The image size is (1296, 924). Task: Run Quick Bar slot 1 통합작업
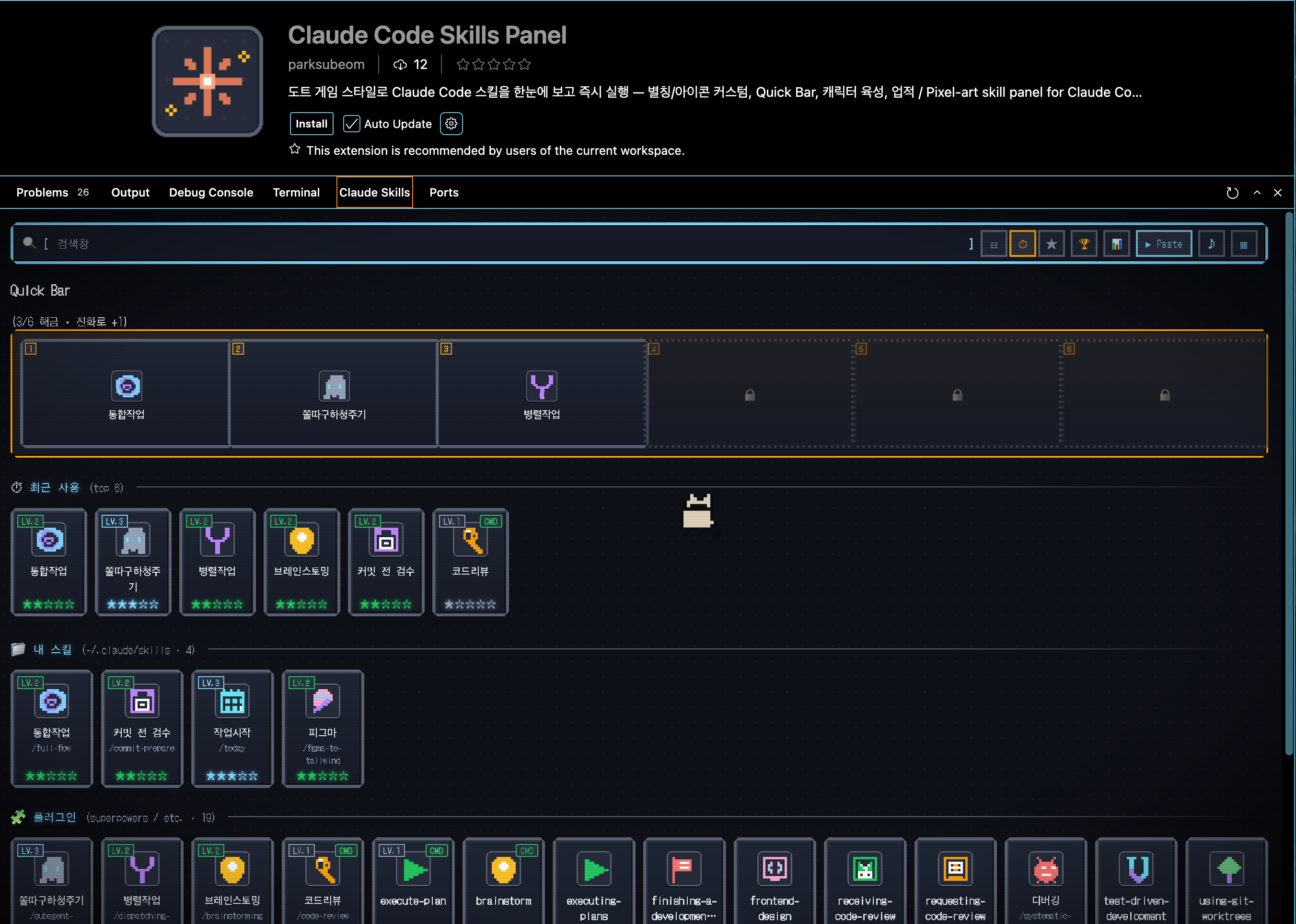[x=127, y=393]
